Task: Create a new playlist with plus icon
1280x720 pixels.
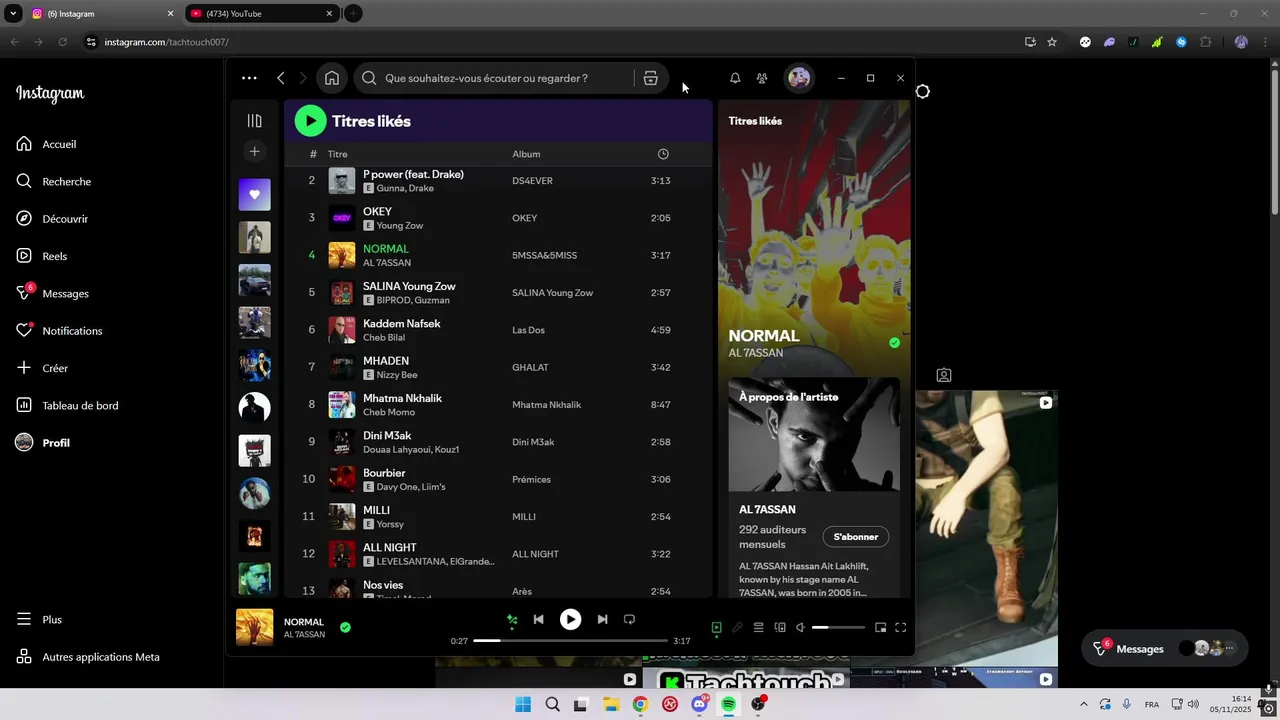Action: coord(254,151)
